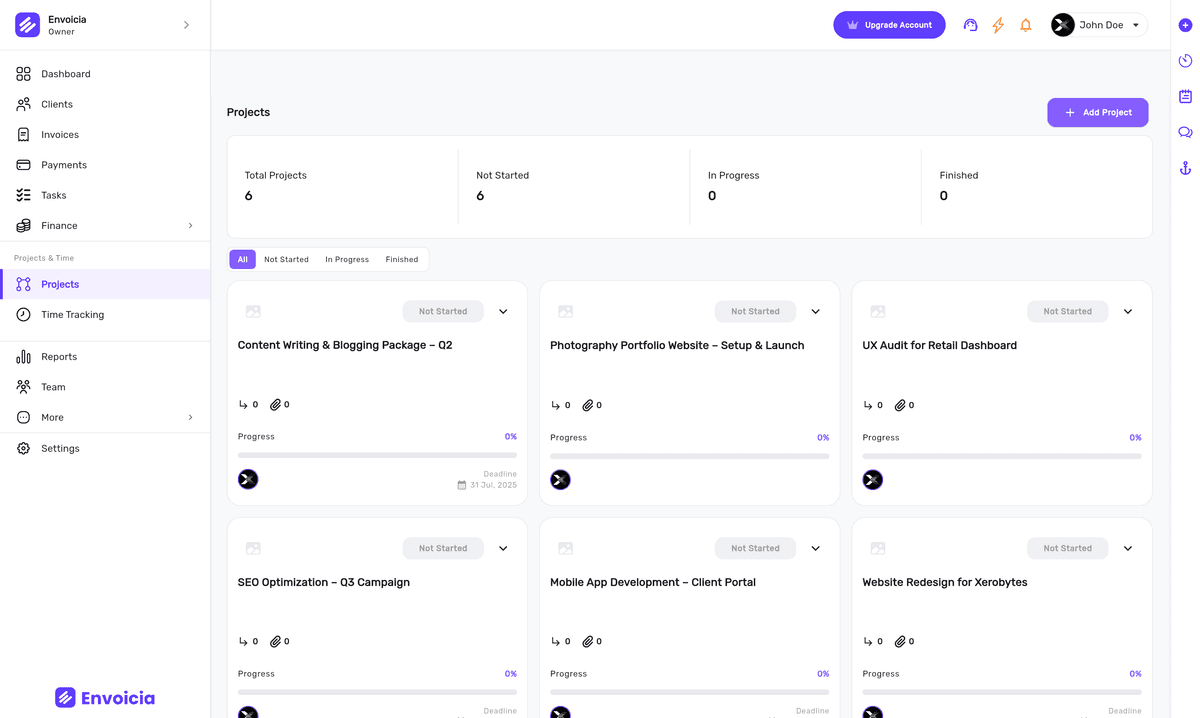Open the stopwatch timer icon on right sidebar
This screenshot has width=1200, height=718.
coord(1185,61)
